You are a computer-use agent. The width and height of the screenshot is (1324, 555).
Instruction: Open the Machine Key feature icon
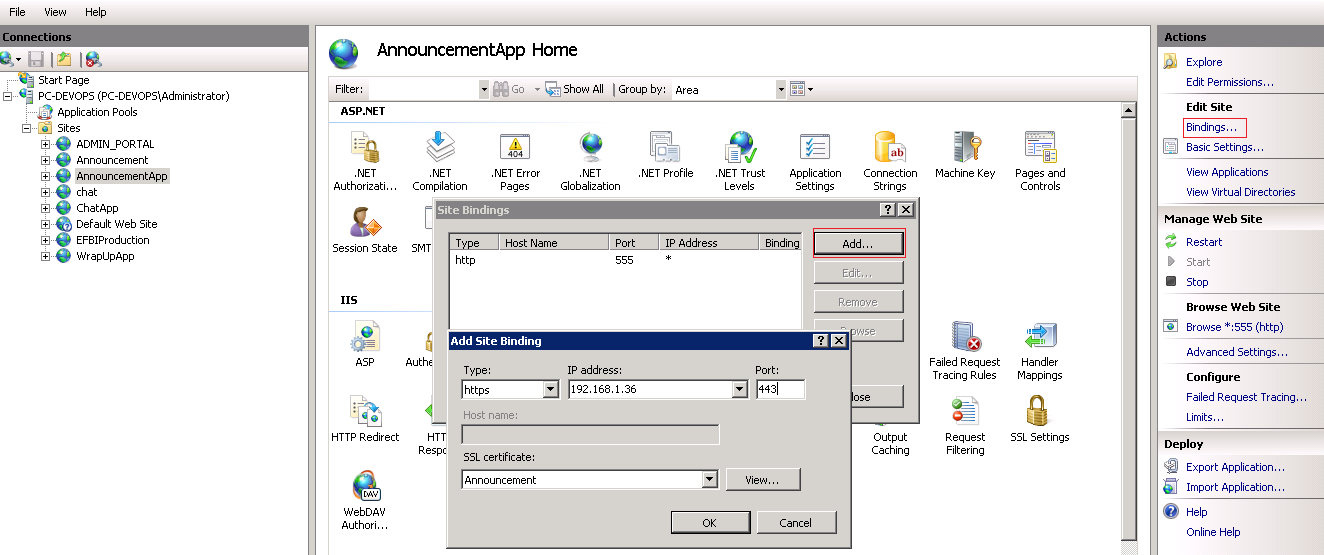point(965,160)
